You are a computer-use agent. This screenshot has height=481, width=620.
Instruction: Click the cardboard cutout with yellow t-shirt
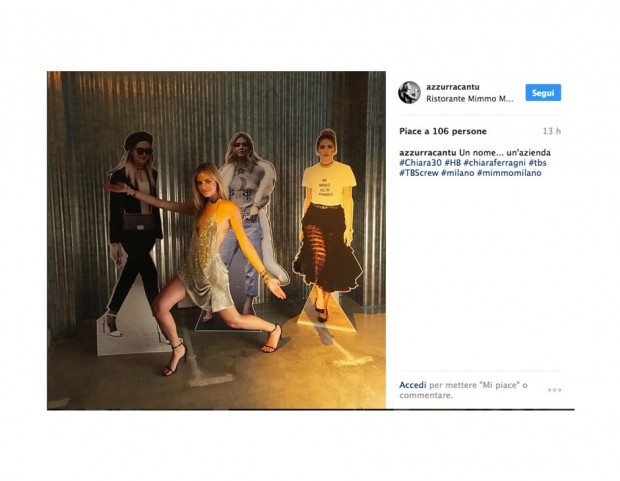(x=327, y=225)
